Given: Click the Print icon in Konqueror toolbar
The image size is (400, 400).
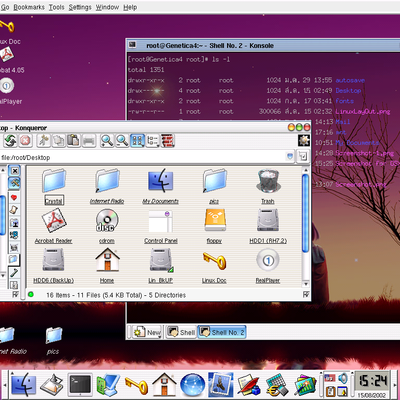Looking at the screenshot, I should (89, 141).
